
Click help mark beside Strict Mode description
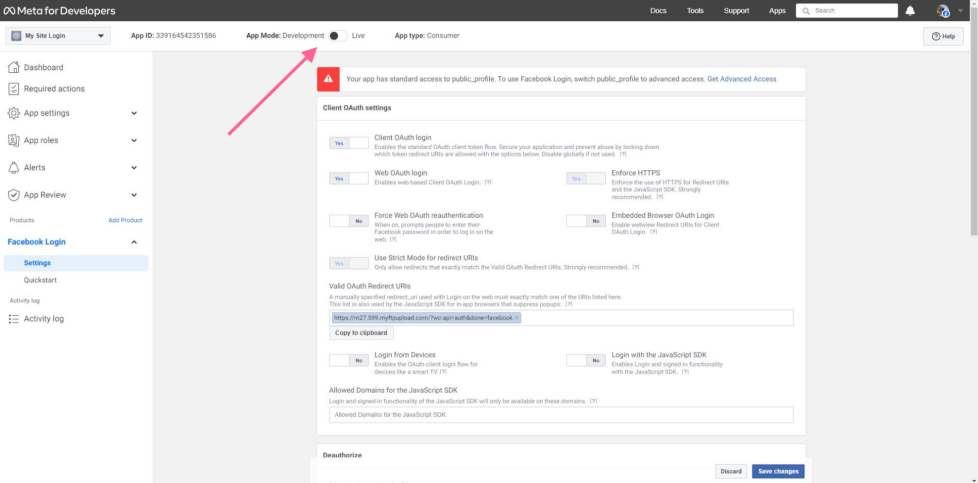[x=636, y=267]
